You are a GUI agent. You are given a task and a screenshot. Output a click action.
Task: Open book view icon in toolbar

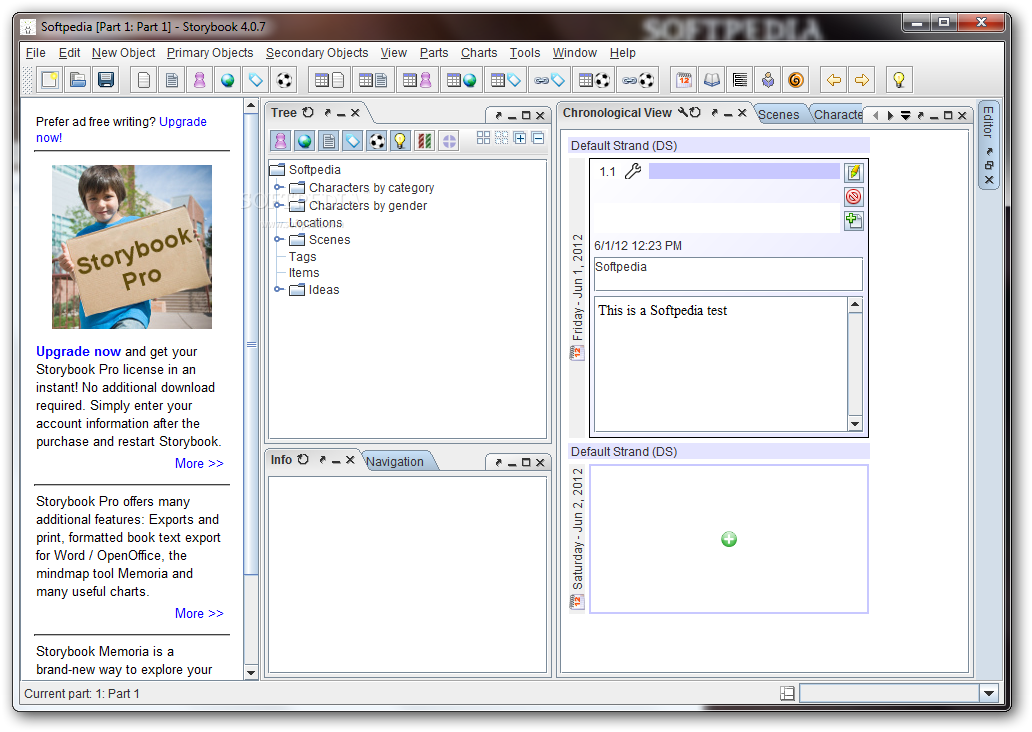pos(711,80)
